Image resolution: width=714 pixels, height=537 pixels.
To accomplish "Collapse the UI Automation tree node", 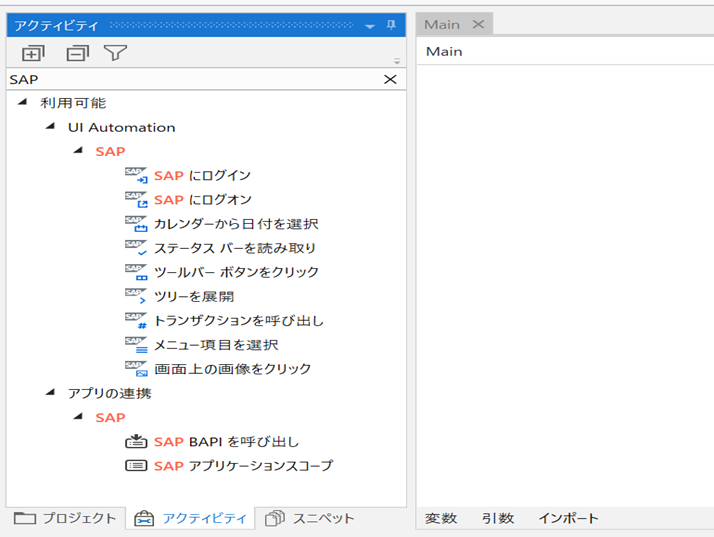I will pyautogui.click(x=50, y=126).
